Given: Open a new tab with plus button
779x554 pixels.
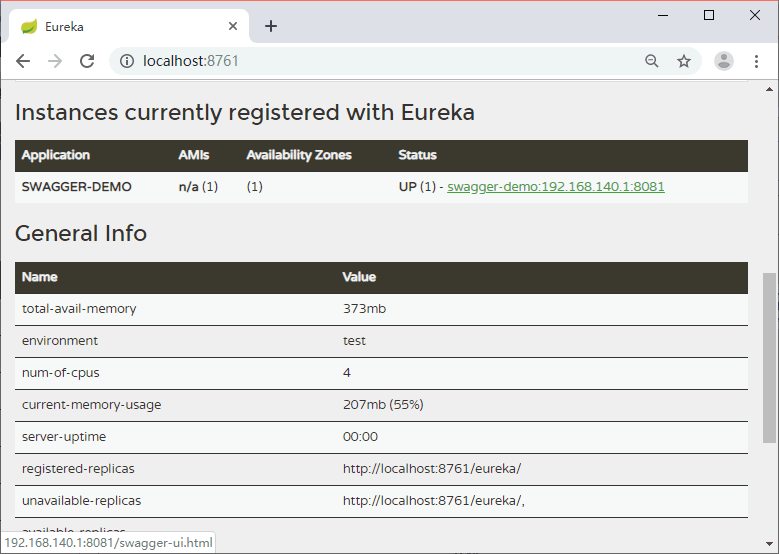Looking at the screenshot, I should pyautogui.click(x=271, y=26).
